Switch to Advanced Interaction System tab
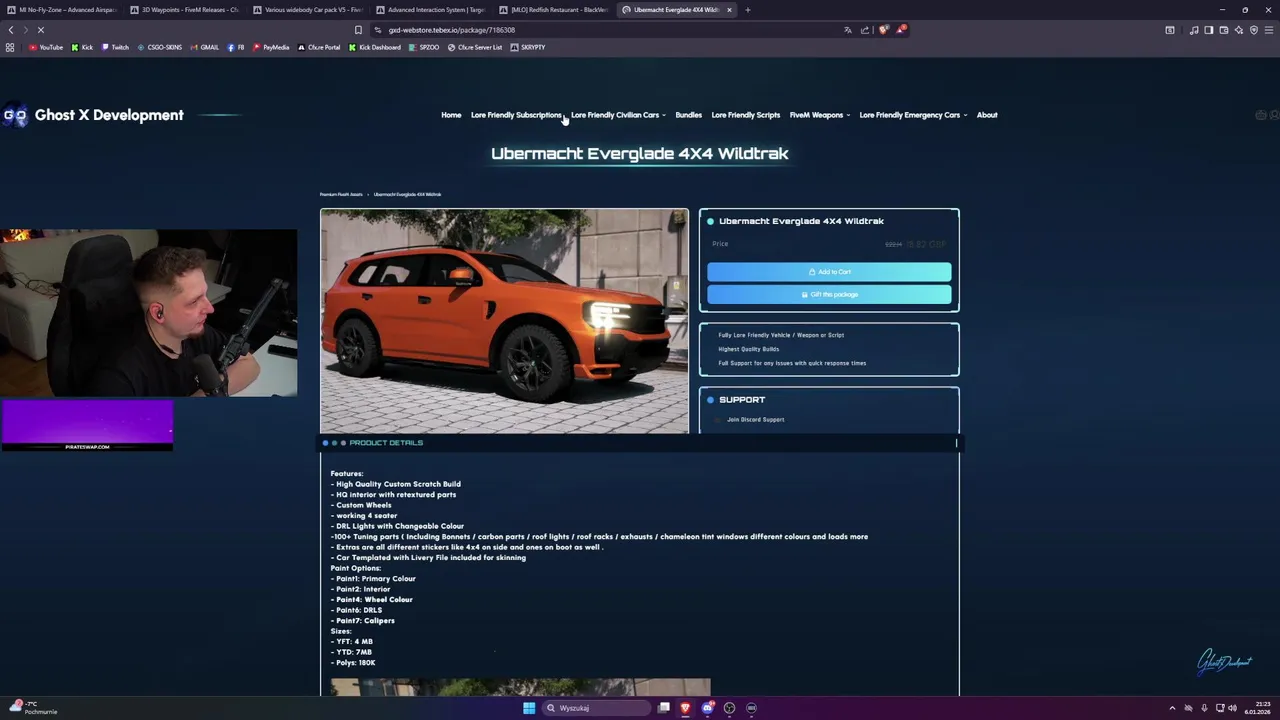This screenshot has height=720, width=1280. tap(431, 10)
